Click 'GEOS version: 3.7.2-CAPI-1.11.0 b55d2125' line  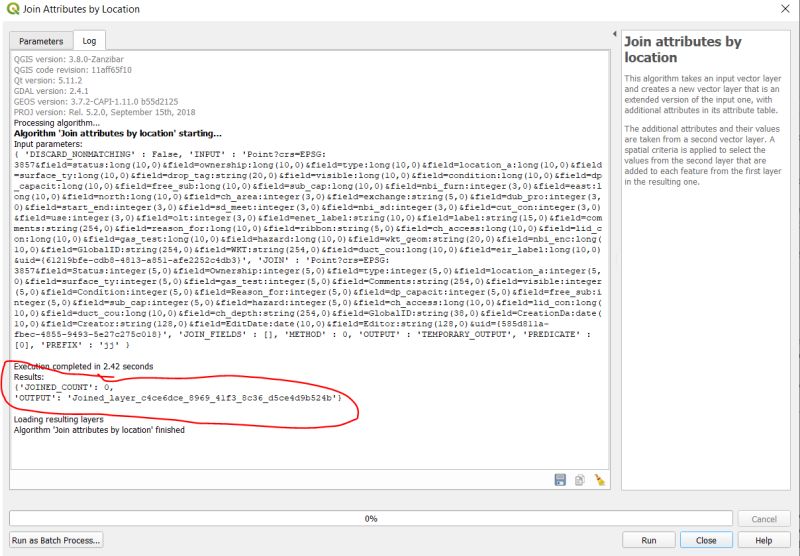point(96,102)
